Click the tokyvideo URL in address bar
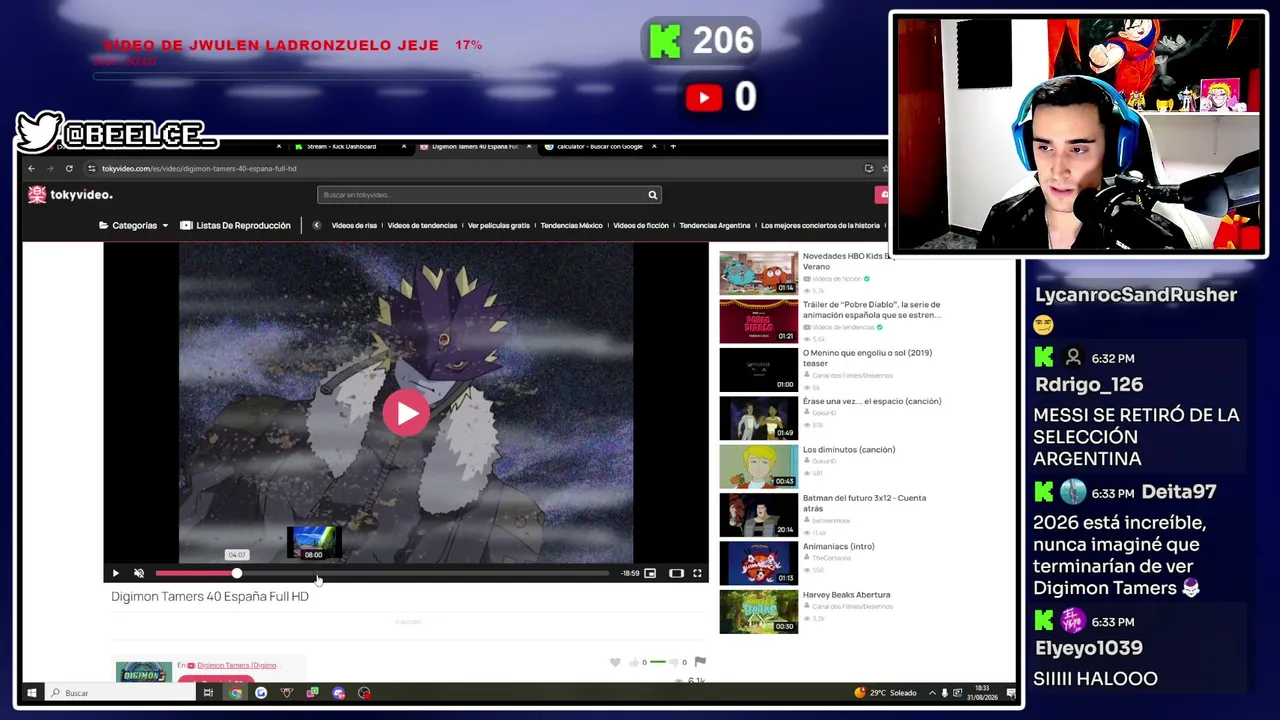The width and height of the screenshot is (1280, 720). pyautogui.click(x=199, y=169)
